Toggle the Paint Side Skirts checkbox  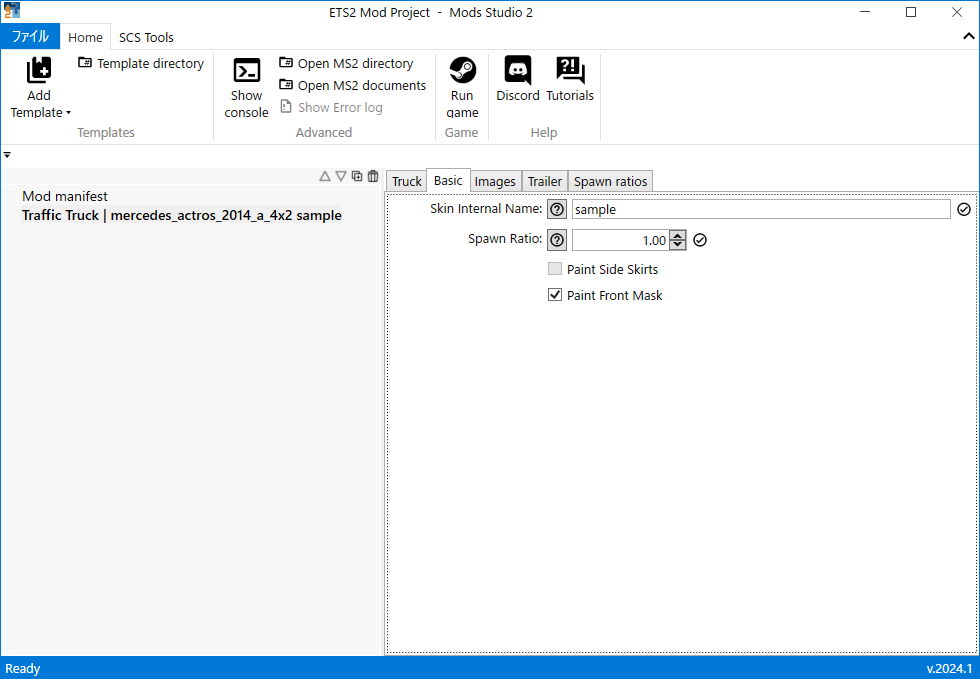555,269
